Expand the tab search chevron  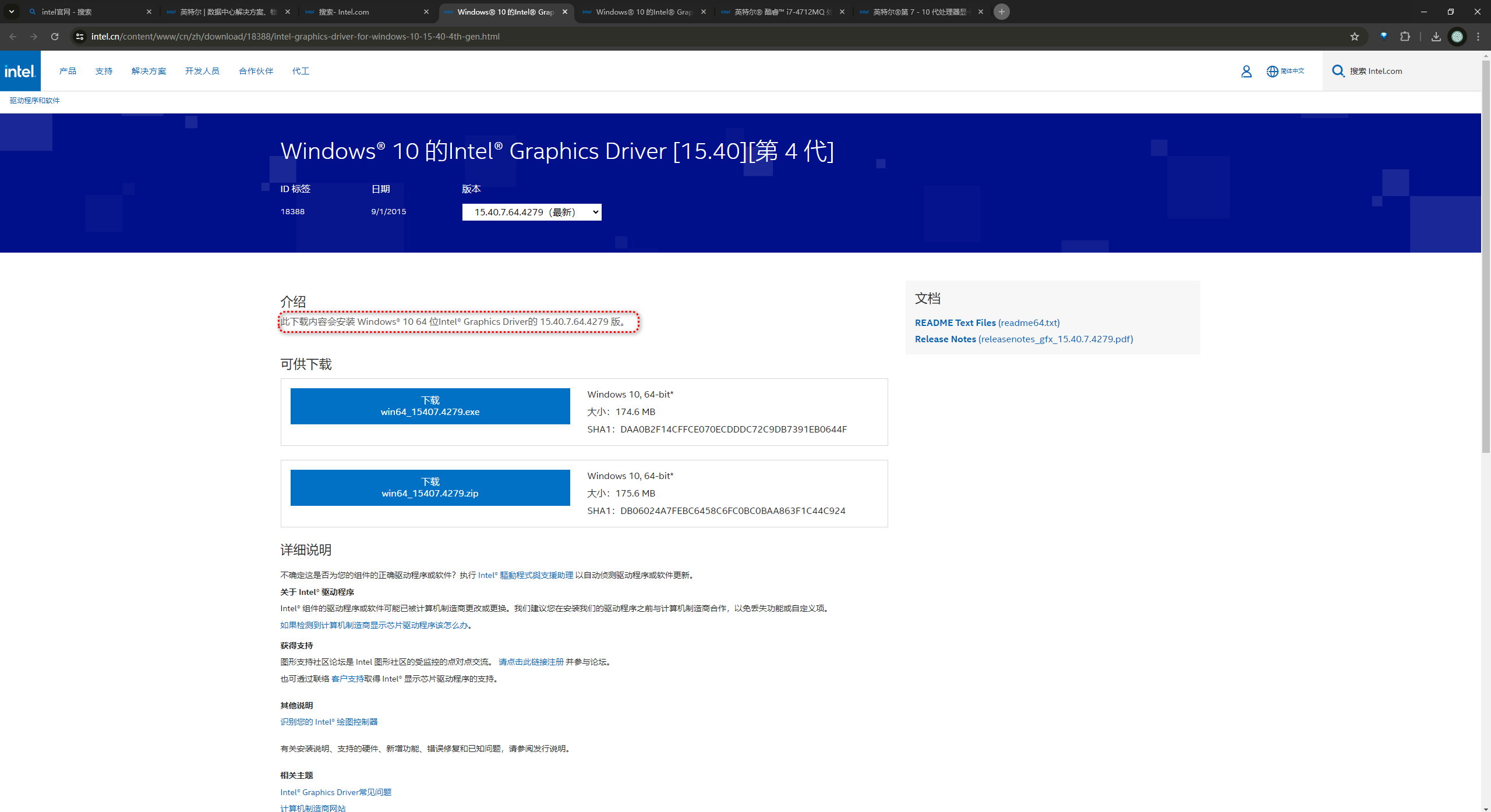(11, 12)
